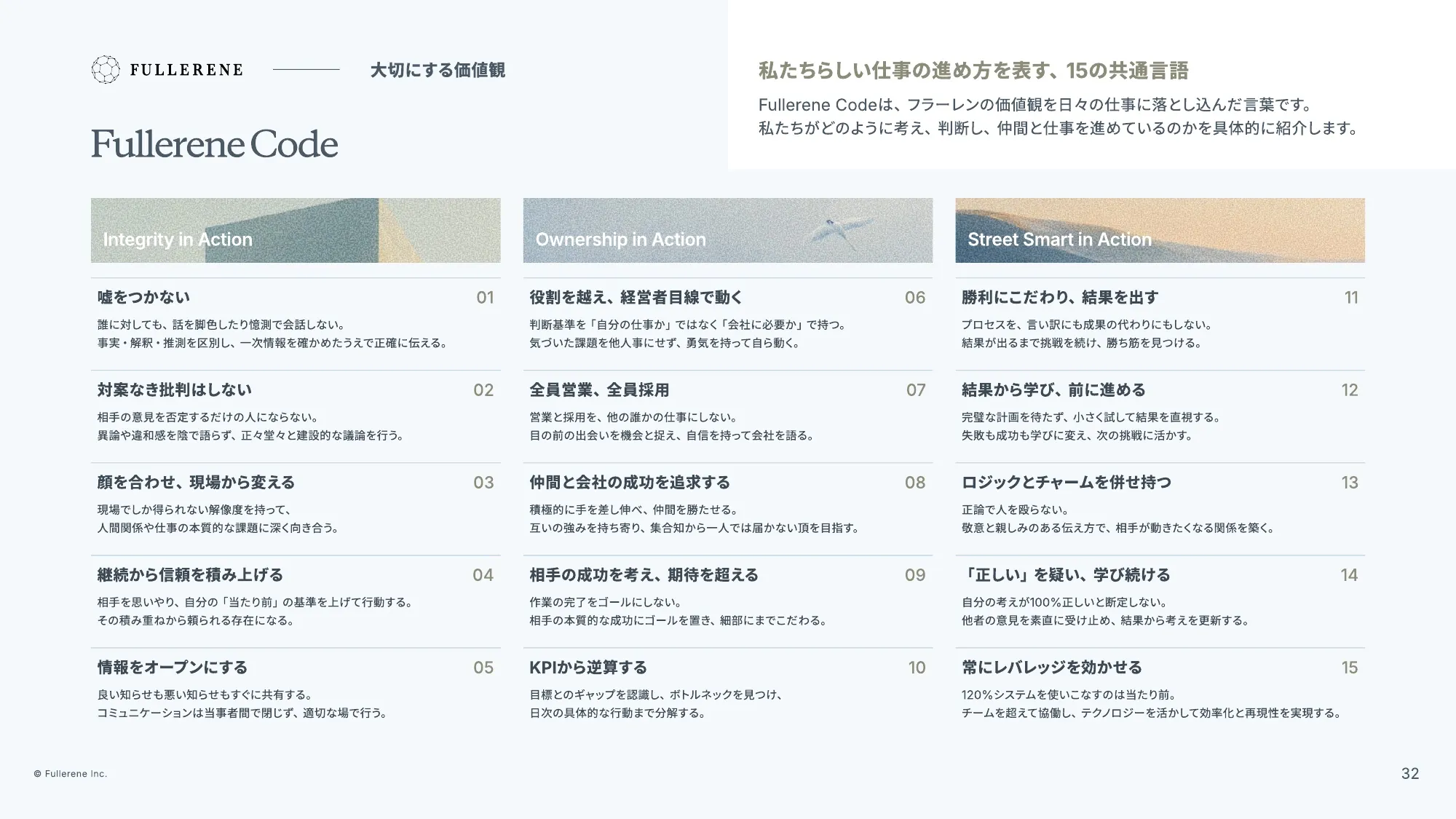Select heading 全員営業、全員採用
Image resolution: width=1456 pixels, height=819 pixels.
[599, 389]
